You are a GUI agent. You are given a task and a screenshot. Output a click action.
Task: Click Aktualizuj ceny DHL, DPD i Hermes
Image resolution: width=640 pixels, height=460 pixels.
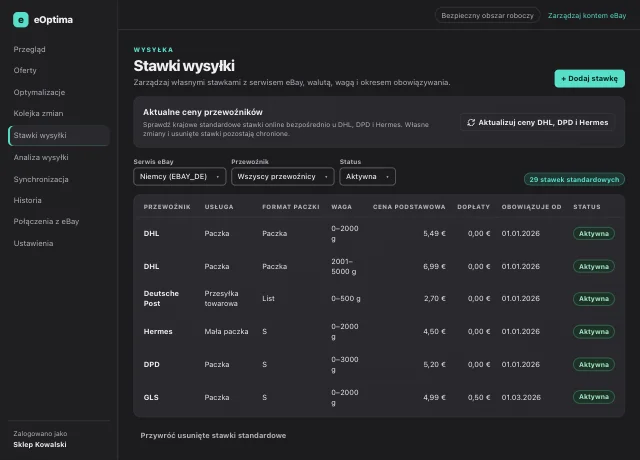pos(538,122)
